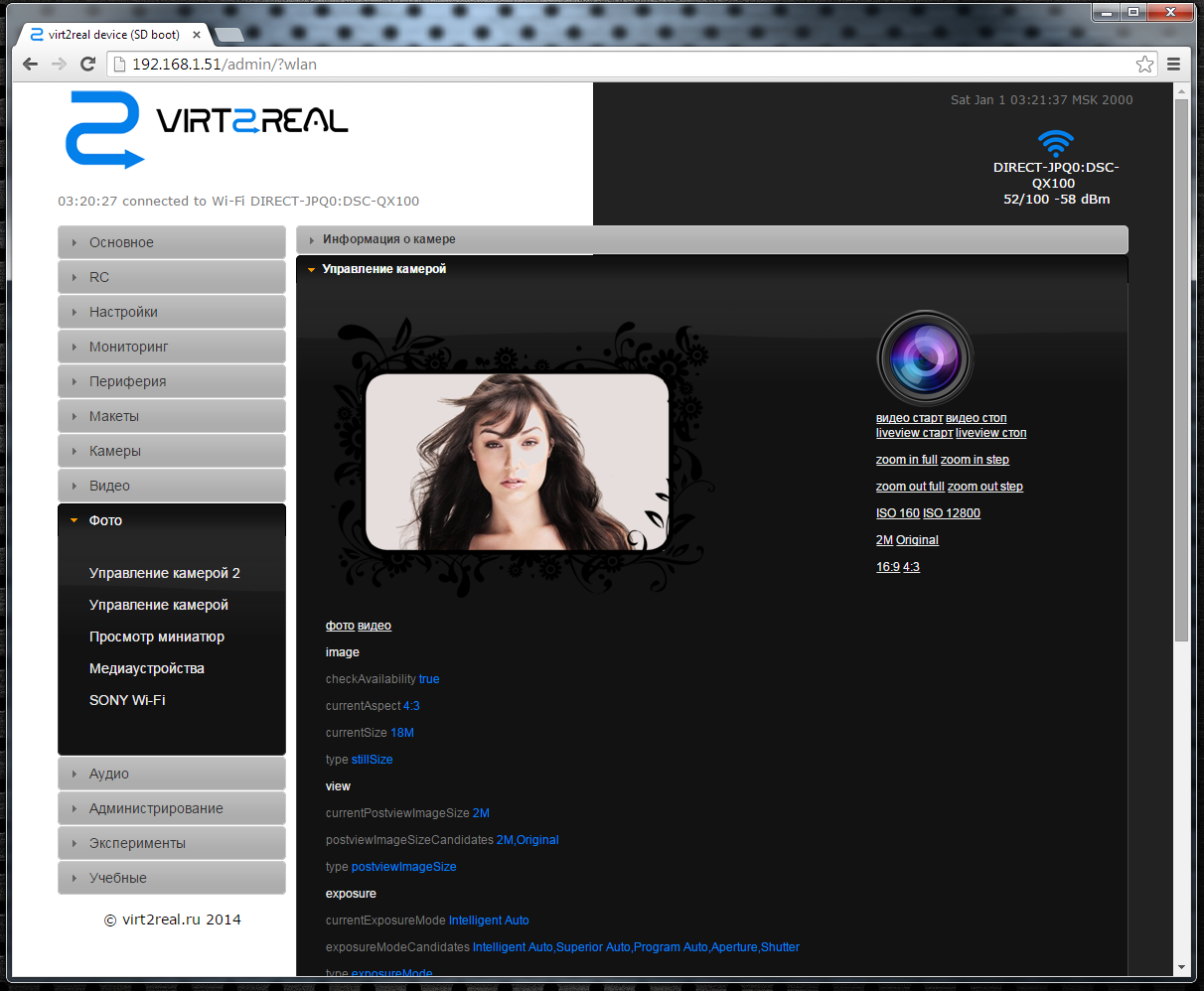Expand the Учебные section
1204x991 pixels.
(172, 878)
